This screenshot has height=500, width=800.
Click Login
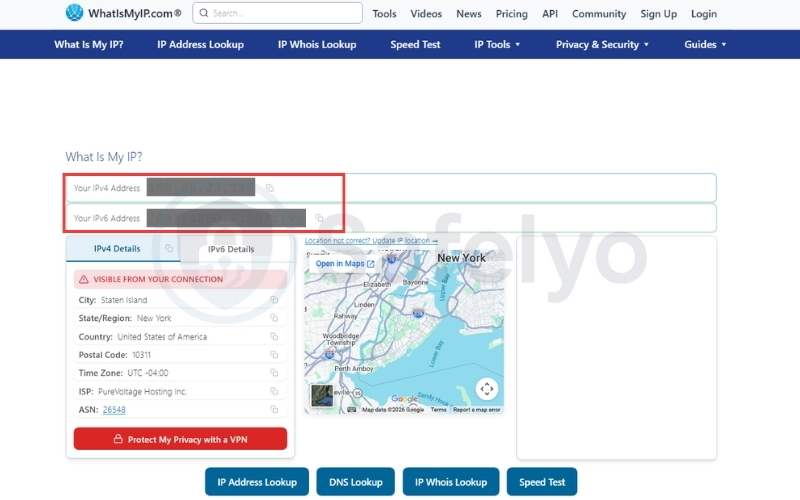(704, 14)
